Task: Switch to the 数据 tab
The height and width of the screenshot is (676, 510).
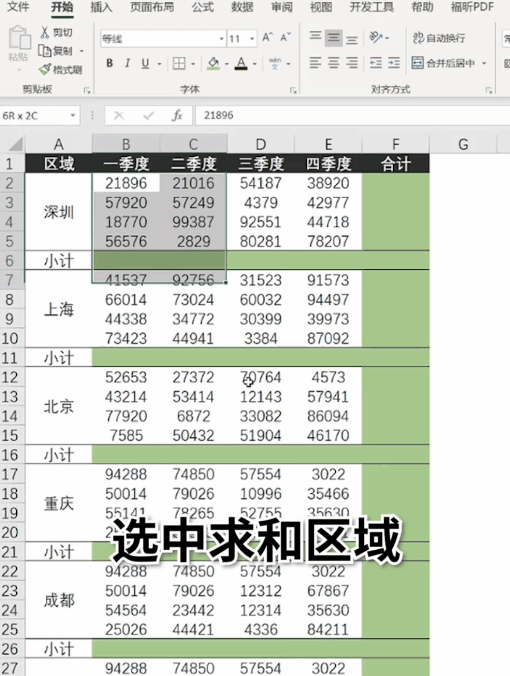Action: tap(242, 7)
